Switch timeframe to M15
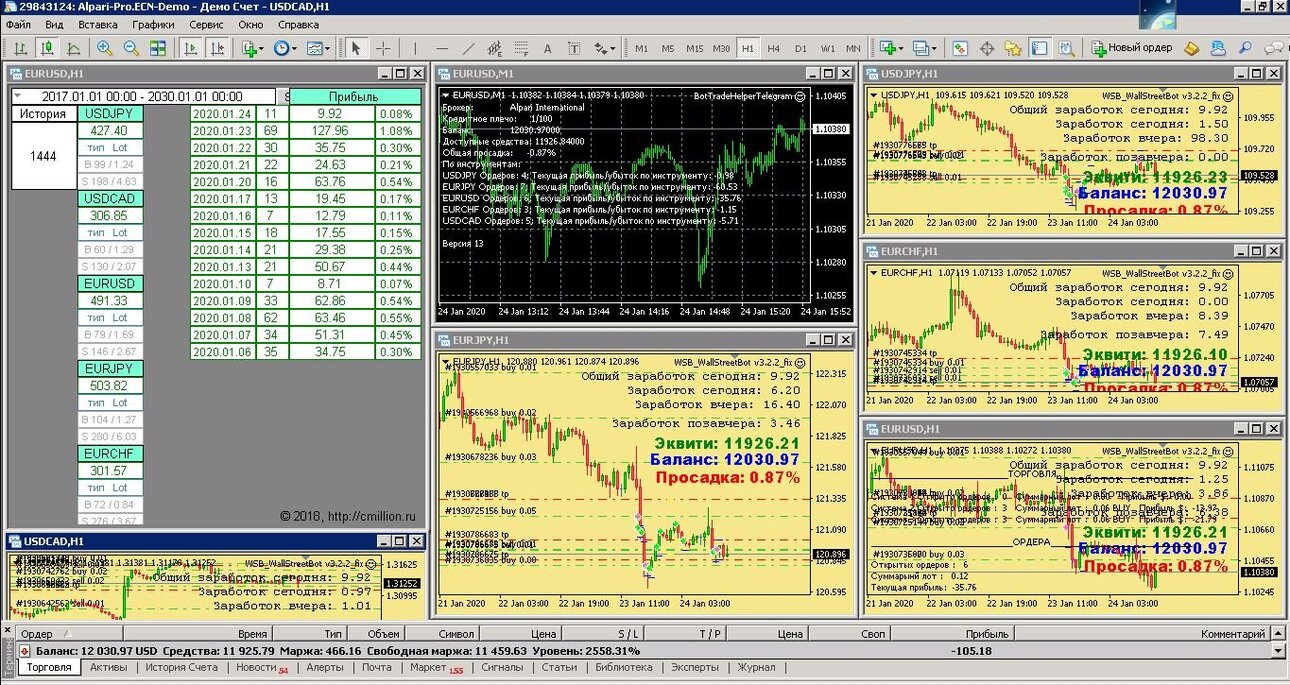This screenshot has width=1290, height=685. click(694, 48)
